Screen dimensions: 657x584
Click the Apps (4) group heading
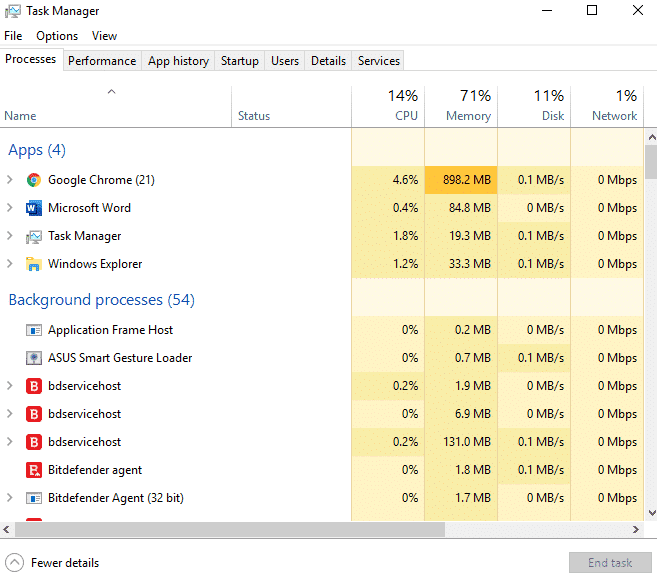tap(37, 150)
